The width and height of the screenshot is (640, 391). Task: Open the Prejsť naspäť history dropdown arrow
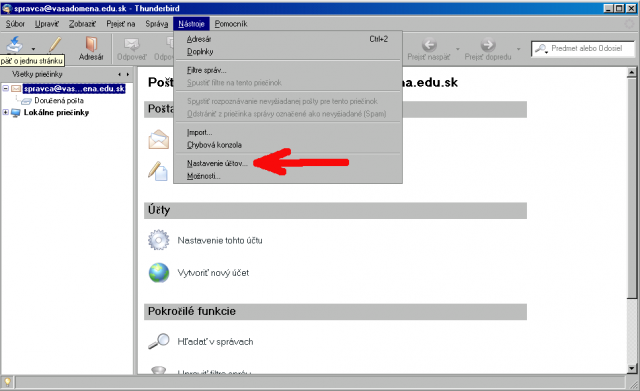point(458,49)
